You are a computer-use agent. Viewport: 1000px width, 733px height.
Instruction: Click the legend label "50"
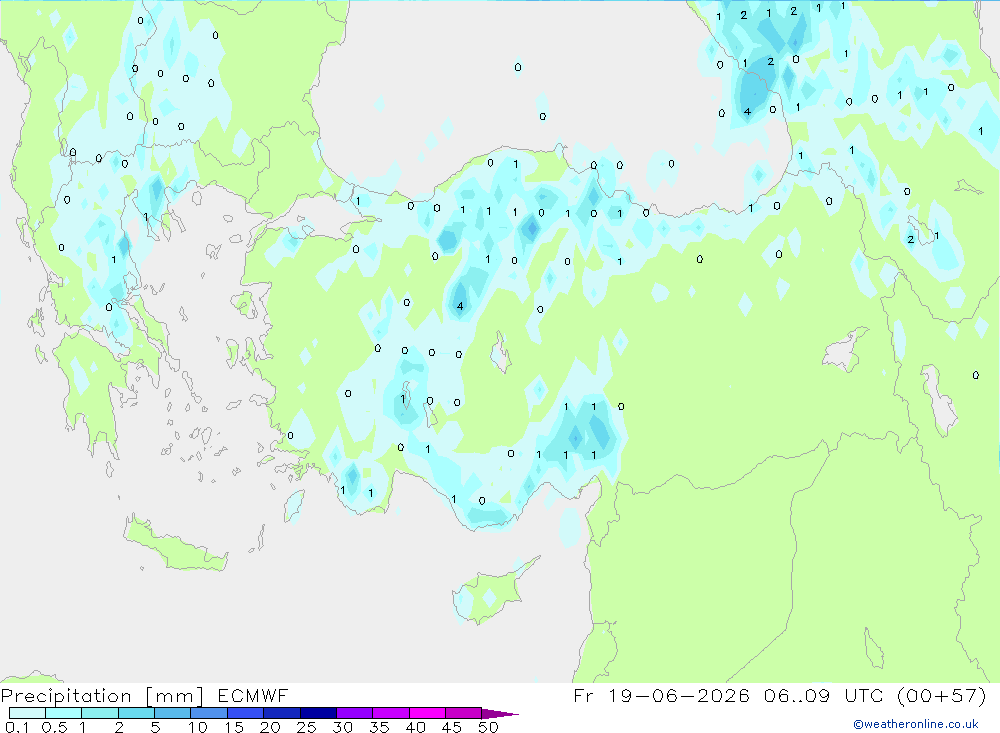pyautogui.click(x=489, y=727)
